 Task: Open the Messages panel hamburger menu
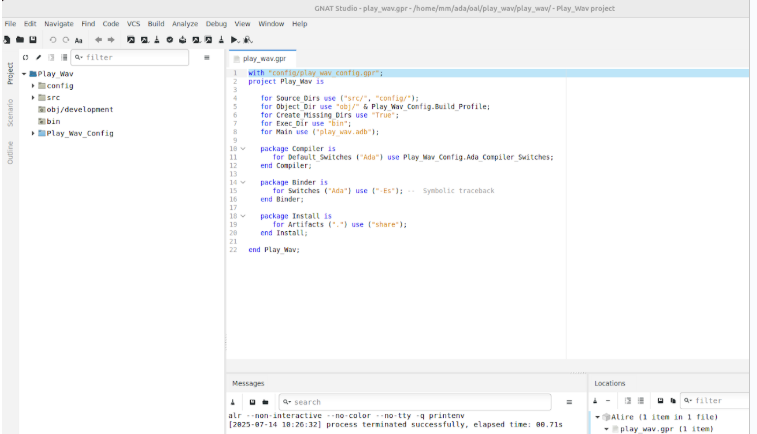(x=569, y=402)
